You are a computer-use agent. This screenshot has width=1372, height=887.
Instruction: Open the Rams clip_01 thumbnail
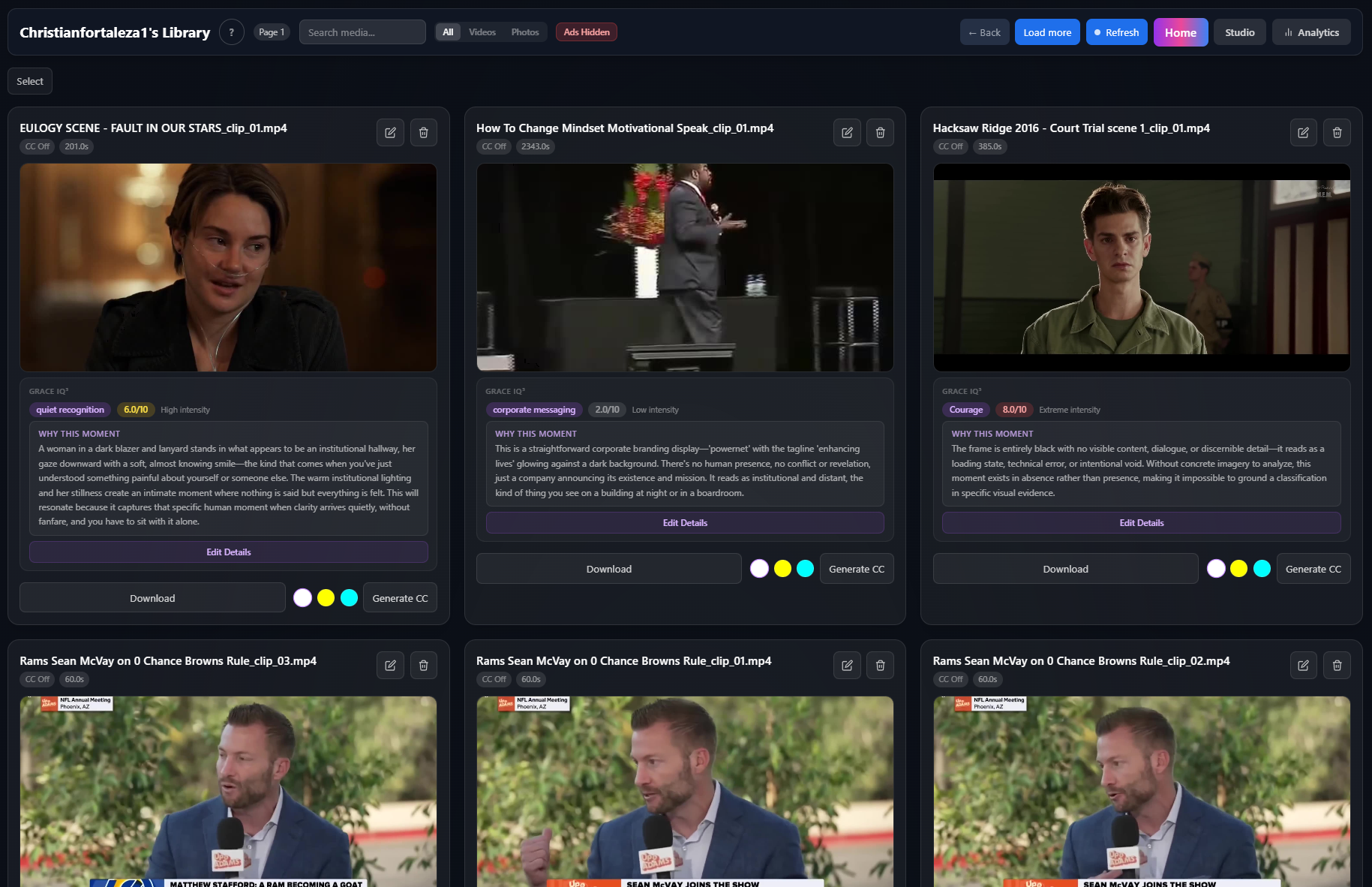point(685,792)
